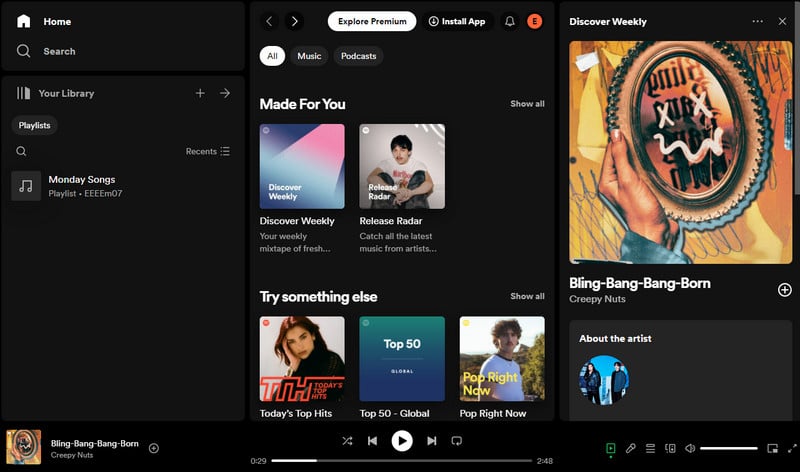Click the now playing bar album thumbnail

(23, 447)
